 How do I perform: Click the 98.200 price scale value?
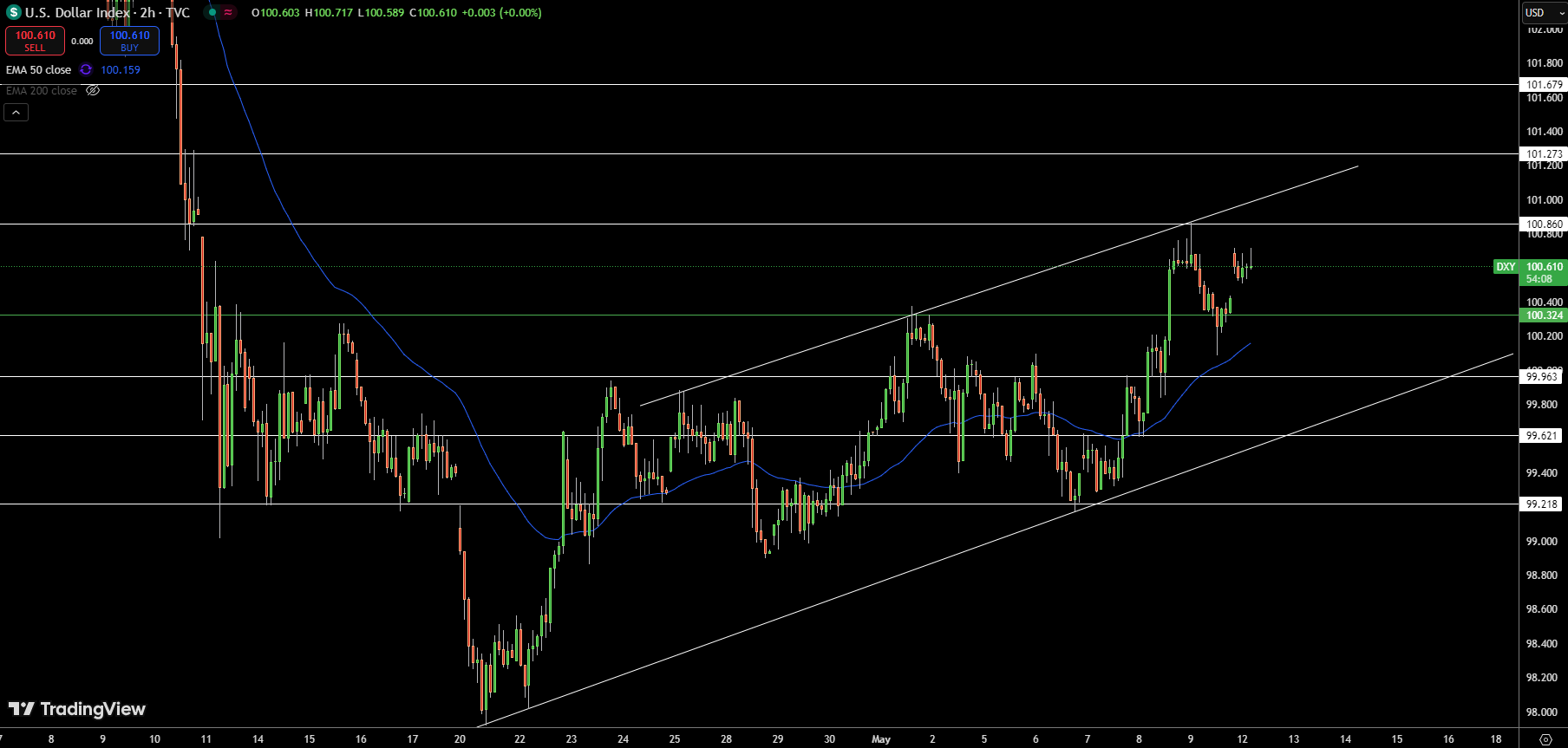[1542, 678]
